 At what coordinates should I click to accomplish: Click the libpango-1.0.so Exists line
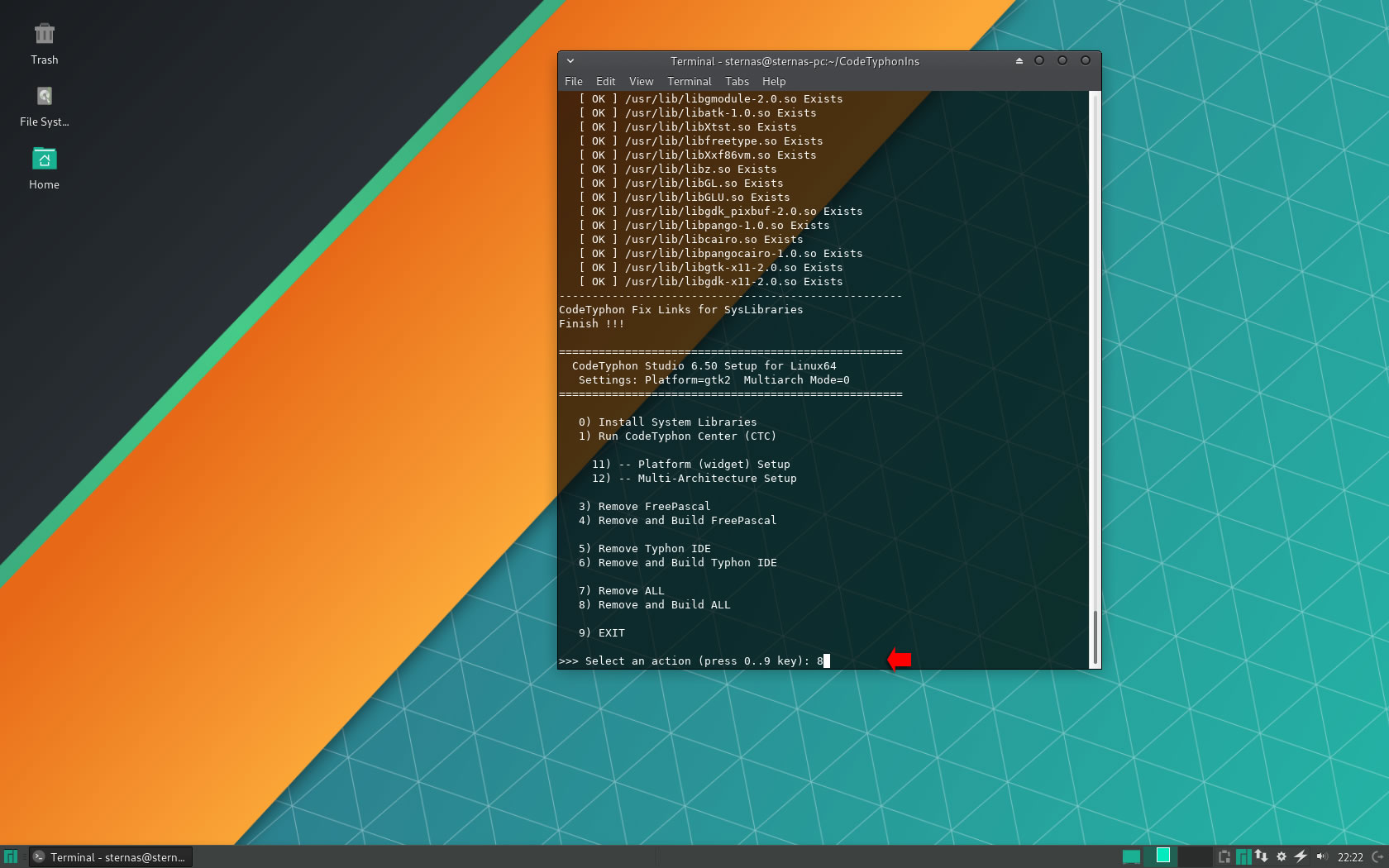(x=704, y=226)
